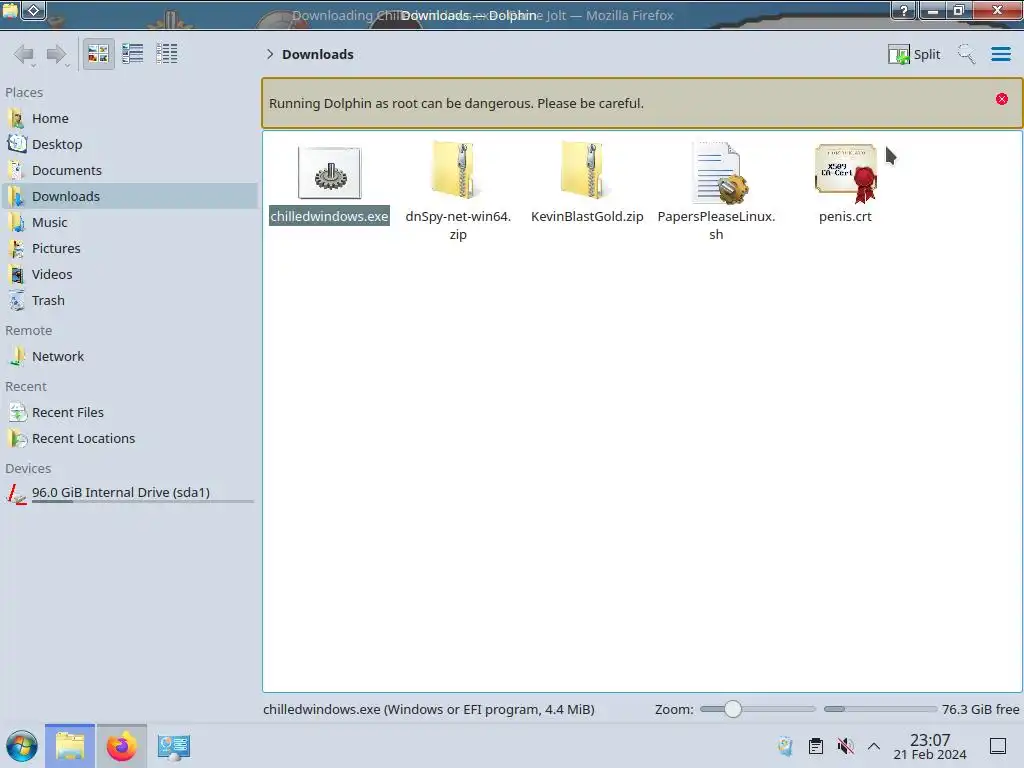Open the System Settings taskbar icon

click(x=174, y=746)
